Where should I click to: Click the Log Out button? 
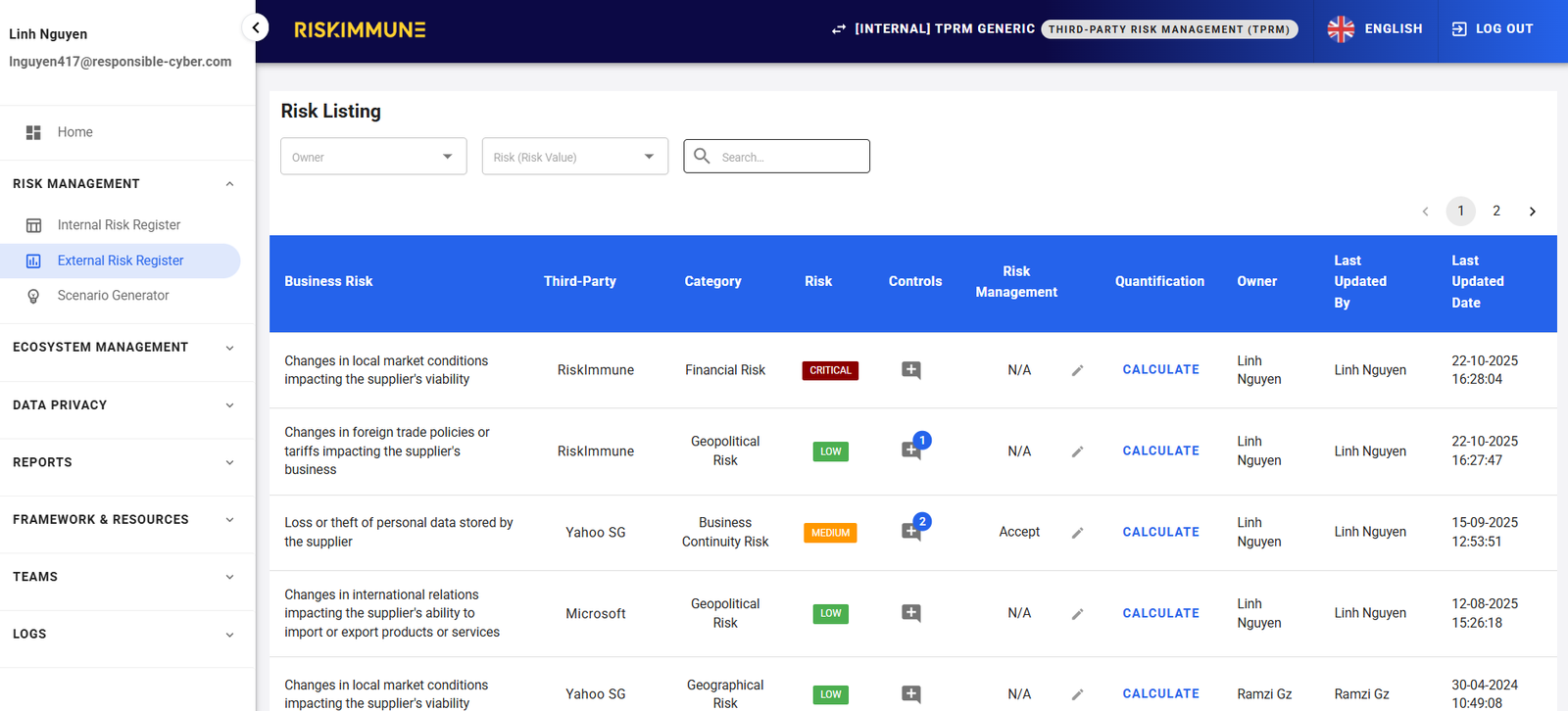(x=1493, y=29)
